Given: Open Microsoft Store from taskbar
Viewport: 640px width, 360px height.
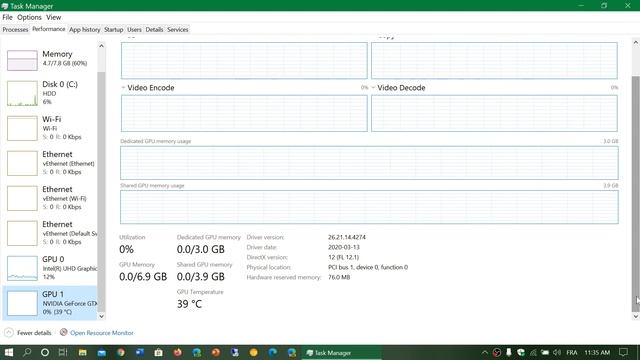Looking at the screenshot, I should (x=159, y=352).
